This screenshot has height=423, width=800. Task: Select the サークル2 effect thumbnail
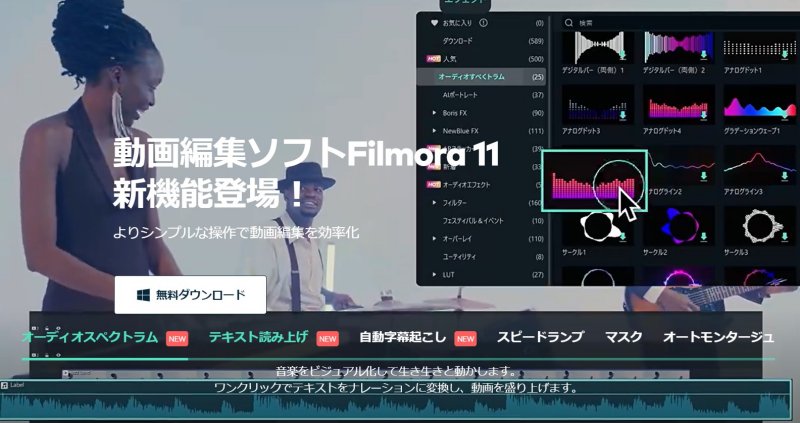point(679,226)
